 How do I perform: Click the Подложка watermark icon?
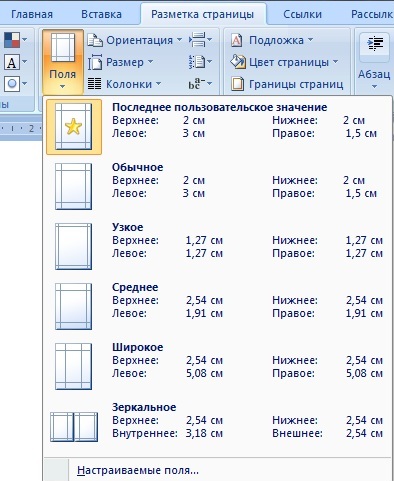coord(237,40)
